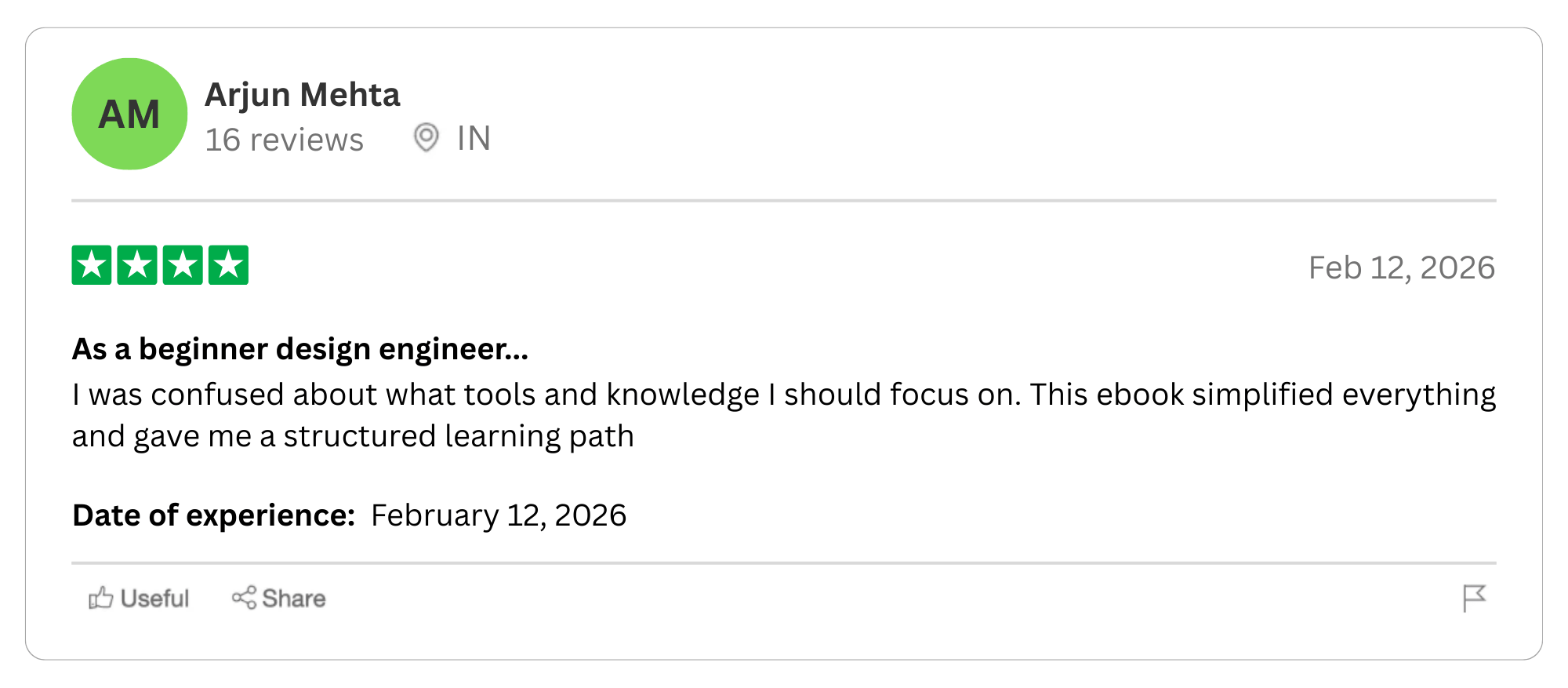Mark review as Useful via text label
The image size is (1568, 688).
point(155,599)
